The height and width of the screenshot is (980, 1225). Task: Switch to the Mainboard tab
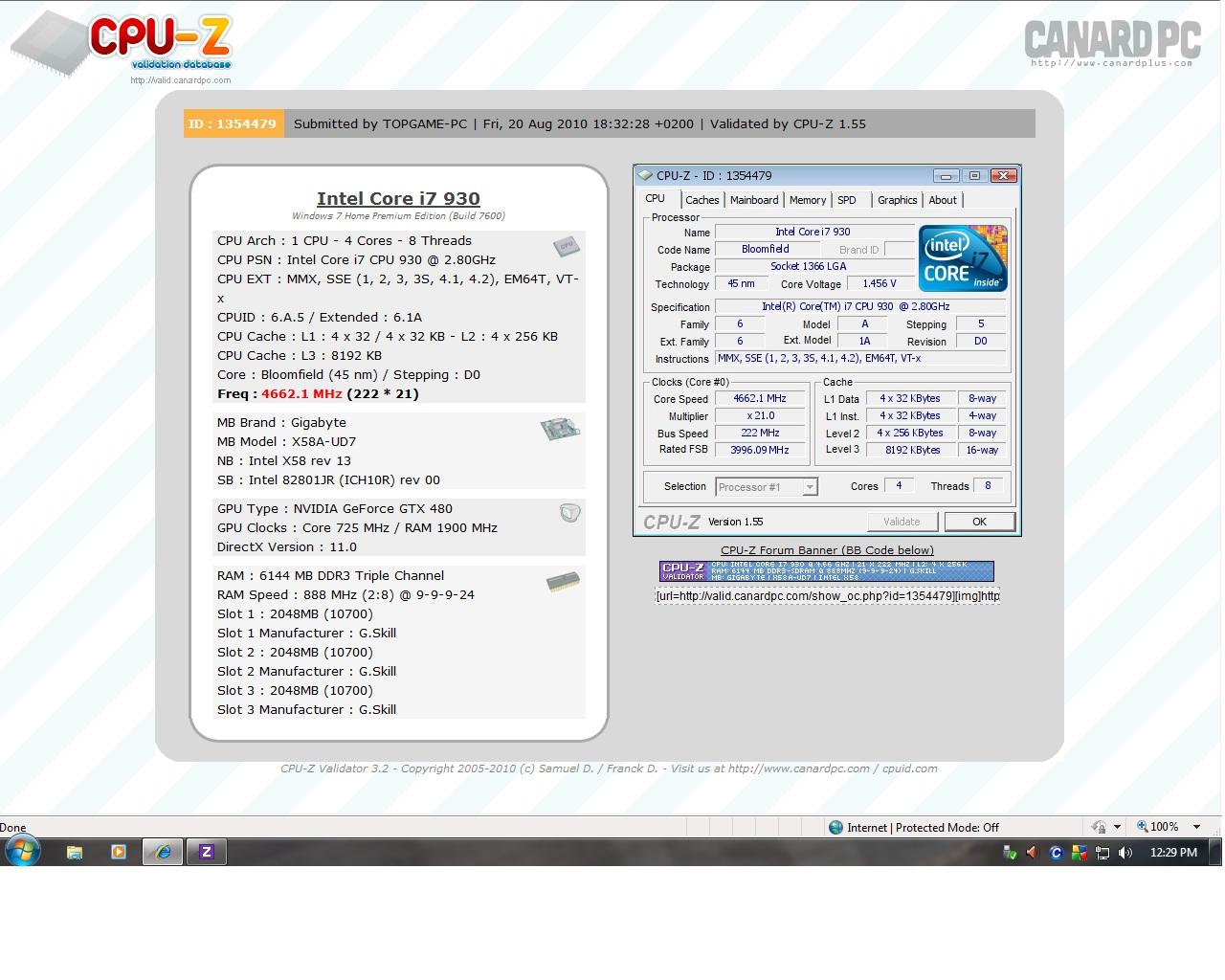pos(754,200)
